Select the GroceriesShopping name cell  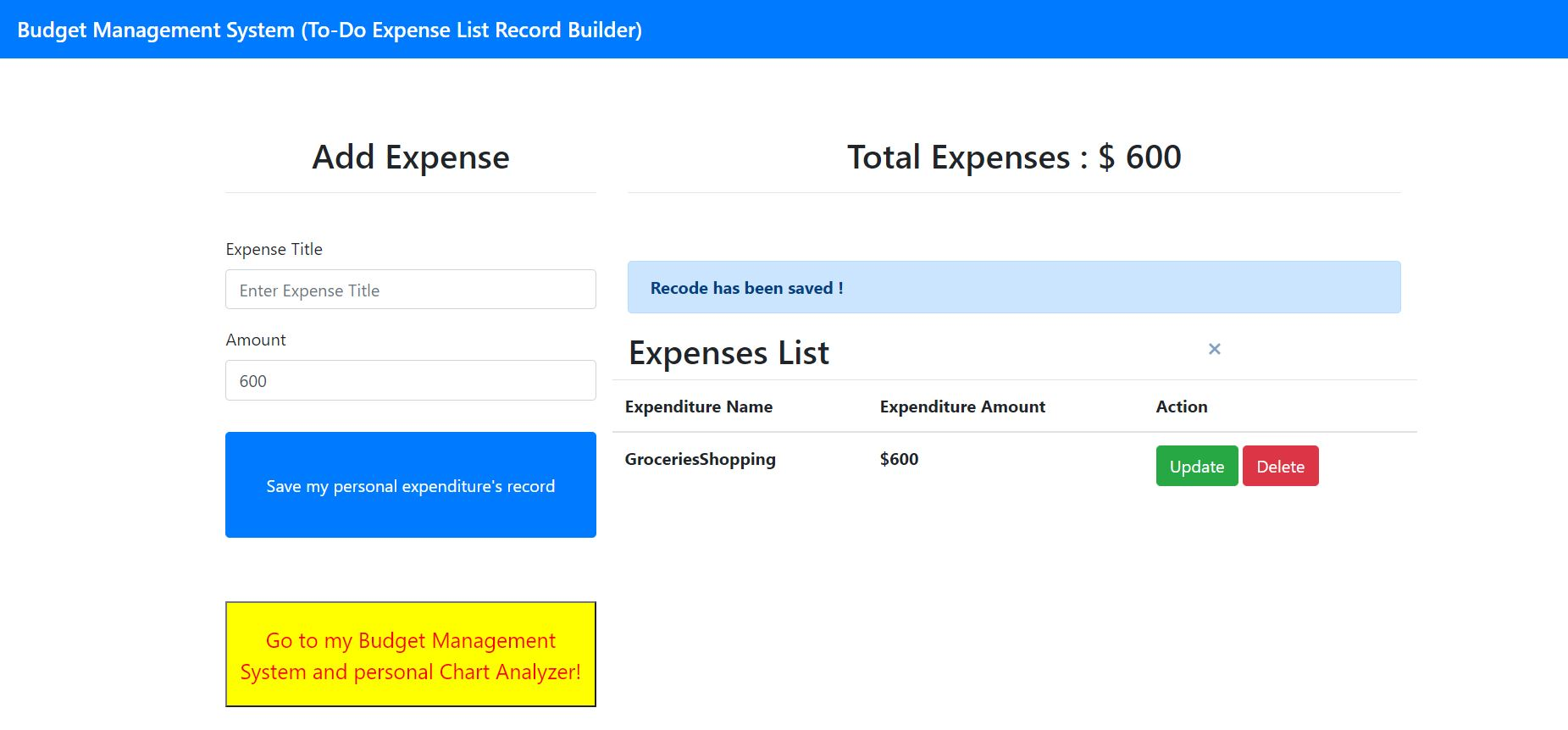[700, 459]
